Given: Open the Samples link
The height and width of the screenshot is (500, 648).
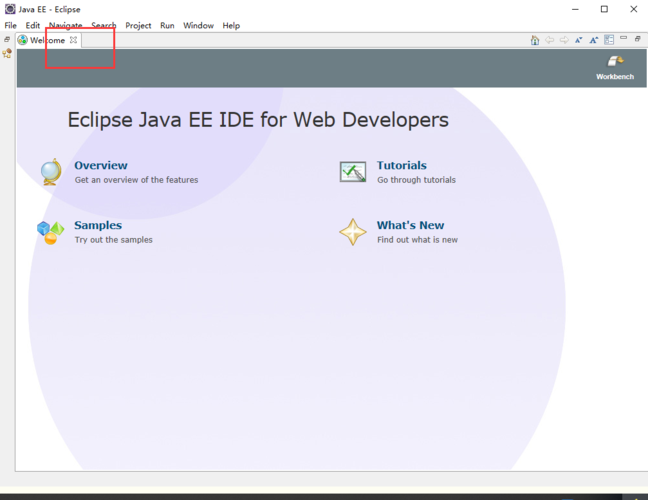Looking at the screenshot, I should tap(98, 225).
